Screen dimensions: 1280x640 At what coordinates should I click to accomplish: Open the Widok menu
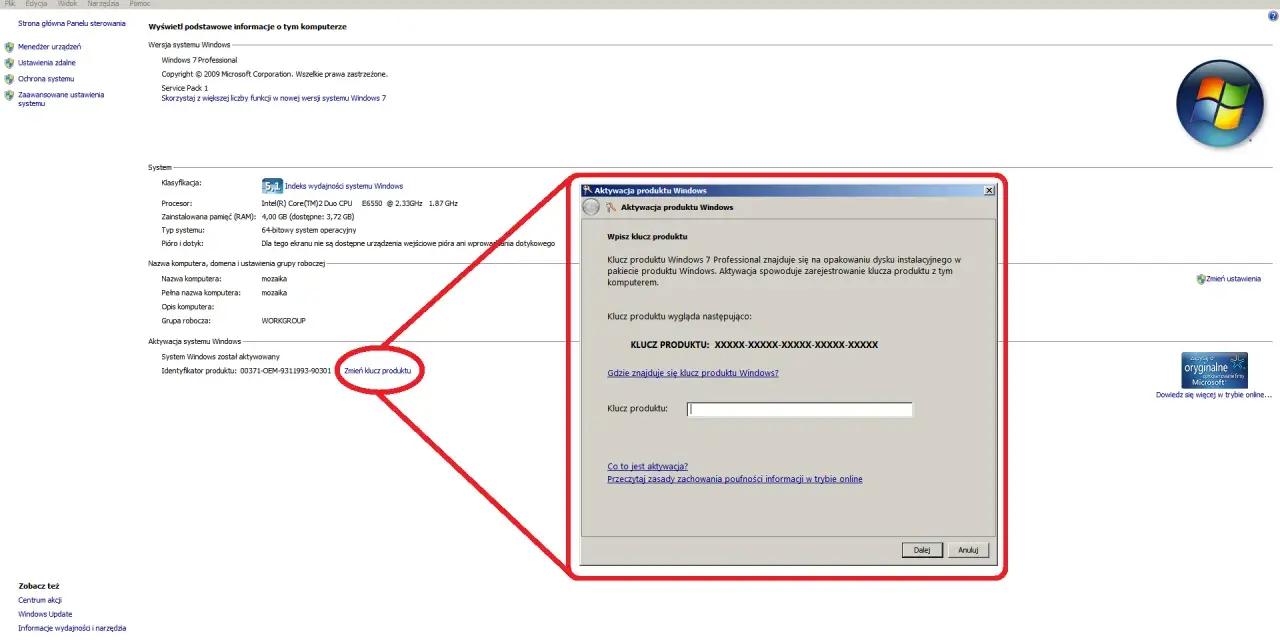tap(67, 4)
